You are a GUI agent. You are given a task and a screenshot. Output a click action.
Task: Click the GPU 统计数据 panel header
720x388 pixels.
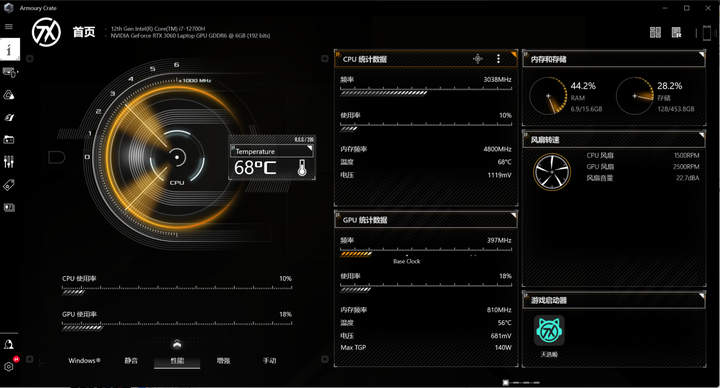pyautogui.click(x=426, y=219)
